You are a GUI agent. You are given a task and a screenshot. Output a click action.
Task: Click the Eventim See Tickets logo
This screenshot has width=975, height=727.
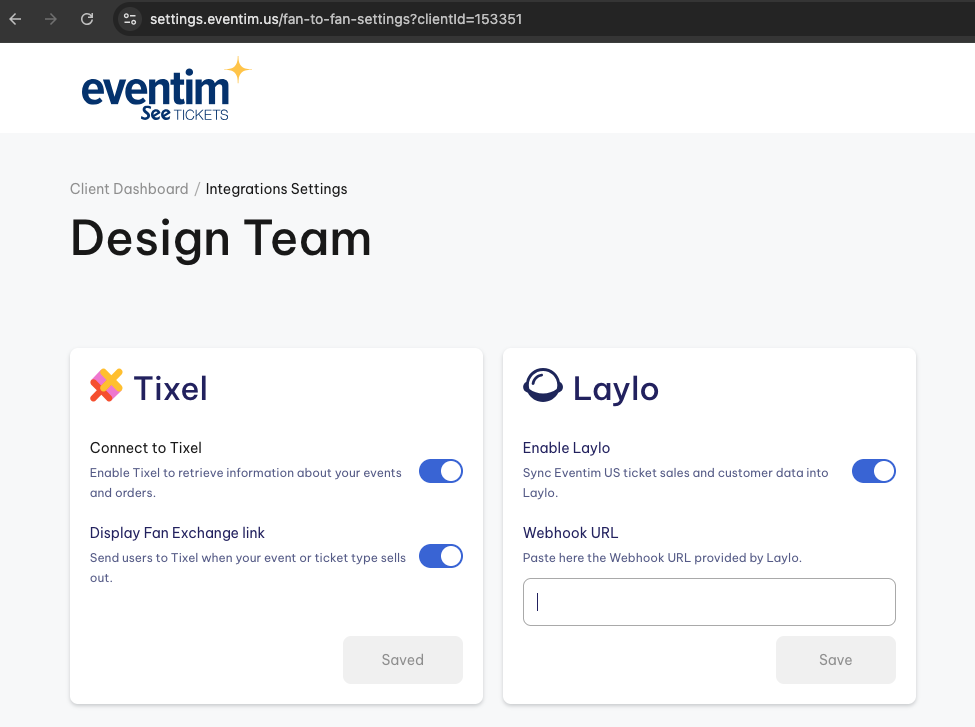click(166, 88)
